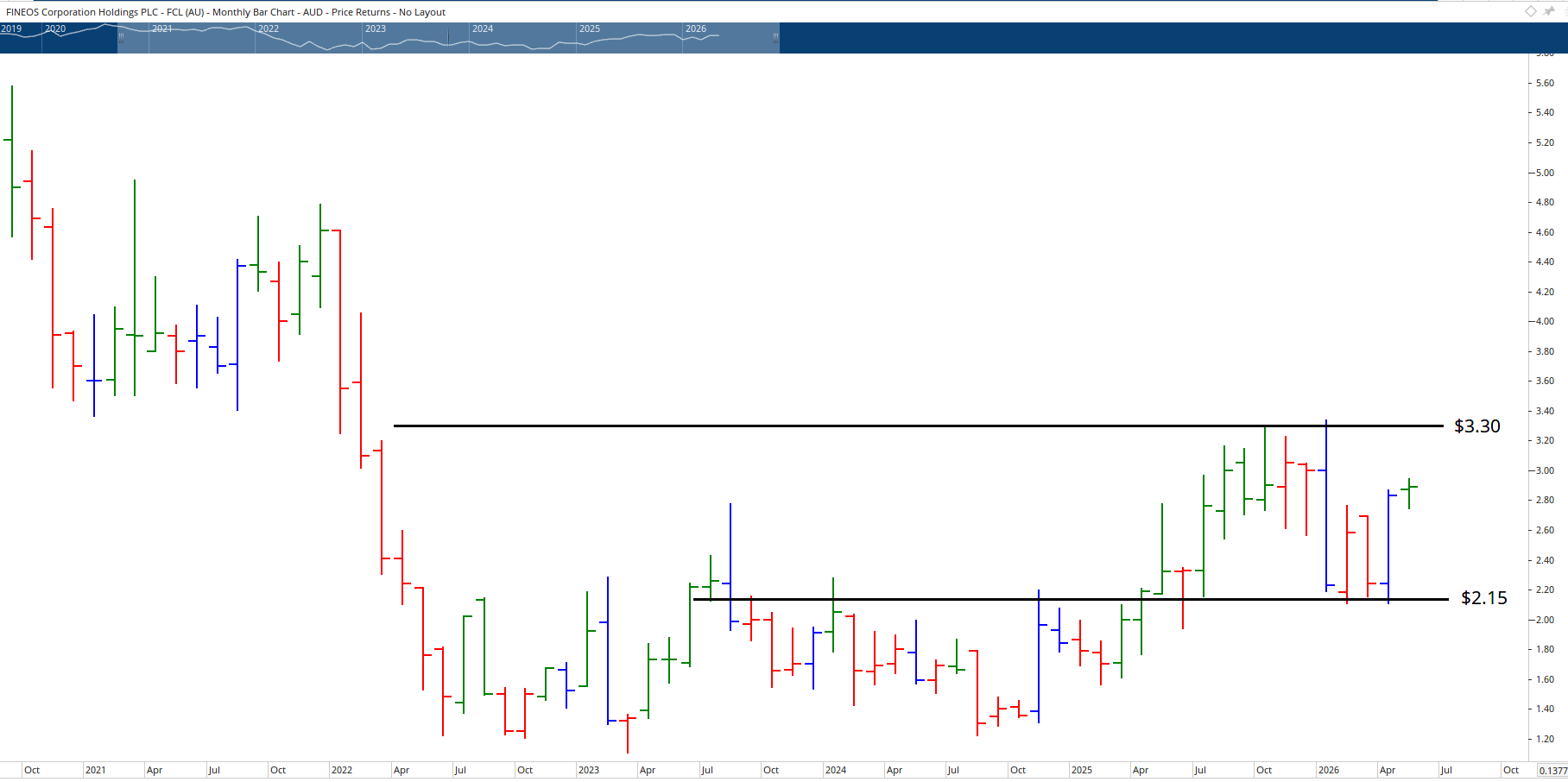The width and height of the screenshot is (1568, 782).
Task: Click the 5.60 price axis label
Action: [1545, 83]
